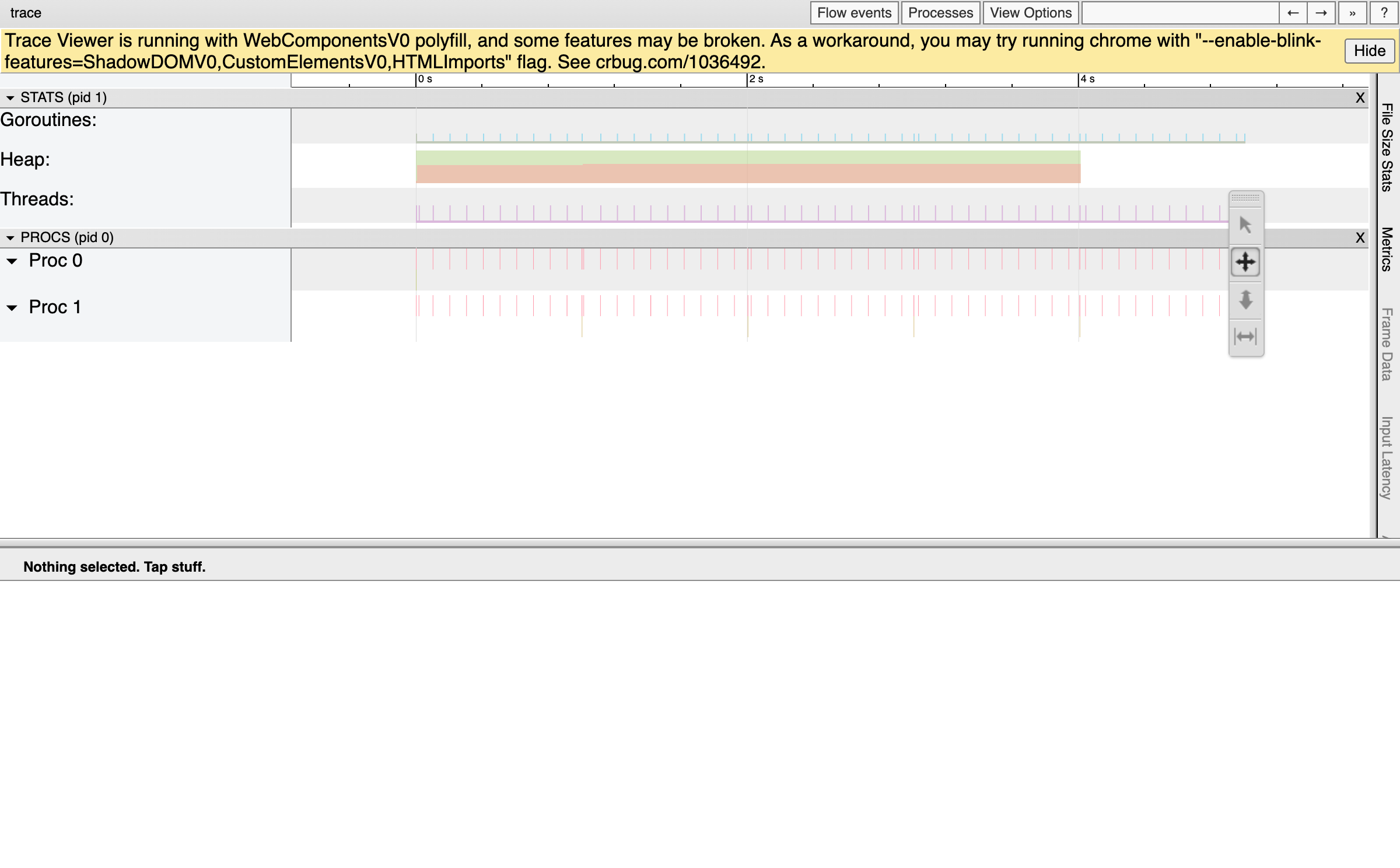Collapse the STATS (pid 1) group
Screen dimensions: 1400x868
click(10, 98)
